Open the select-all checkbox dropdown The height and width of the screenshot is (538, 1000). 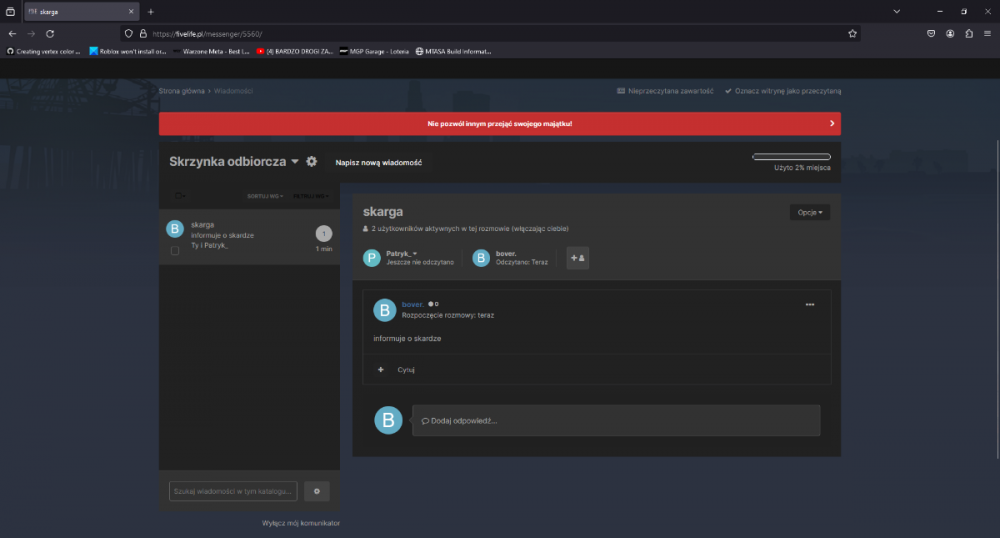click(180, 196)
